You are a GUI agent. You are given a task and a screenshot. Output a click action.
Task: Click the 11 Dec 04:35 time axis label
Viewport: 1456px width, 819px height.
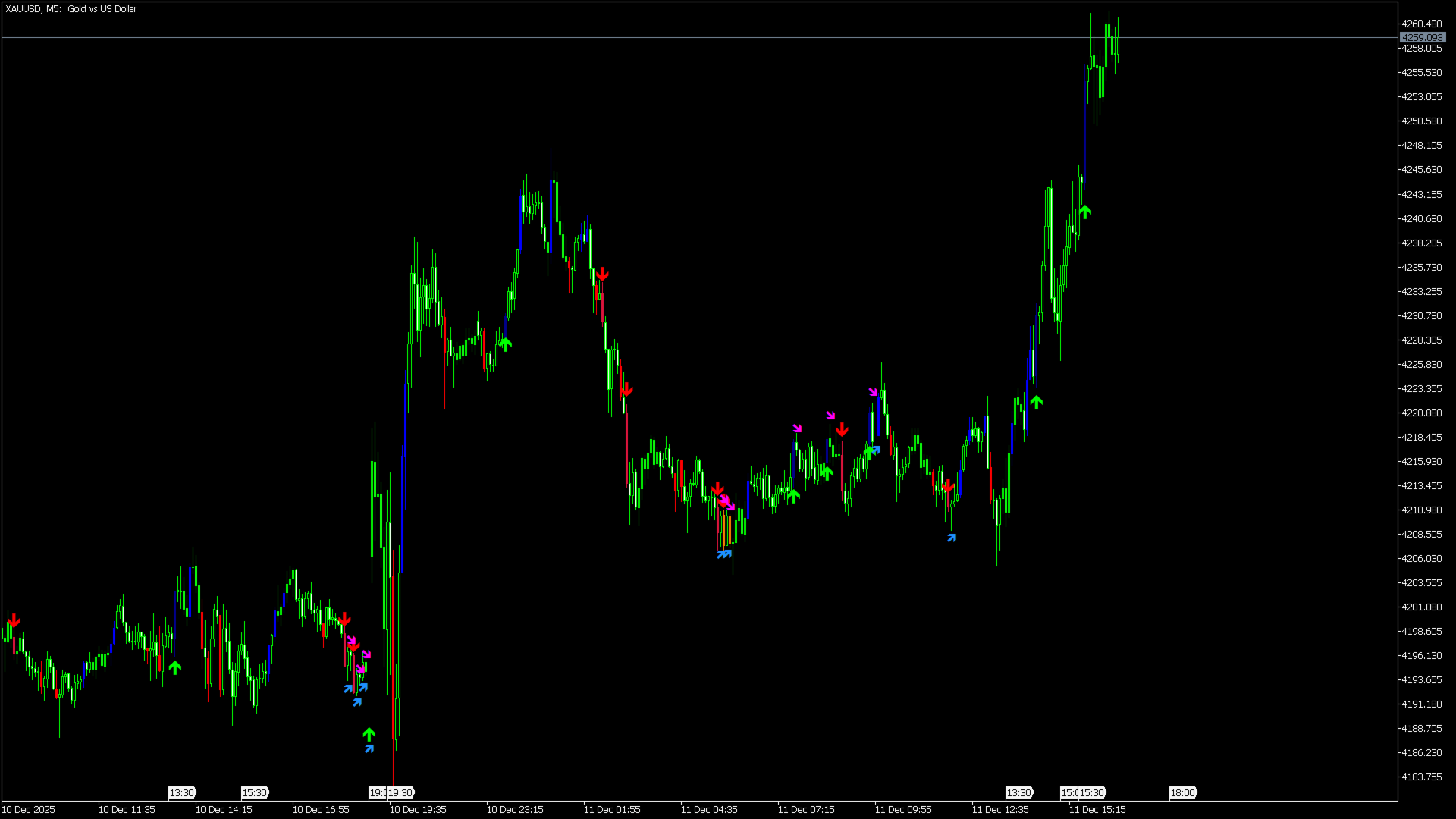tap(708, 809)
